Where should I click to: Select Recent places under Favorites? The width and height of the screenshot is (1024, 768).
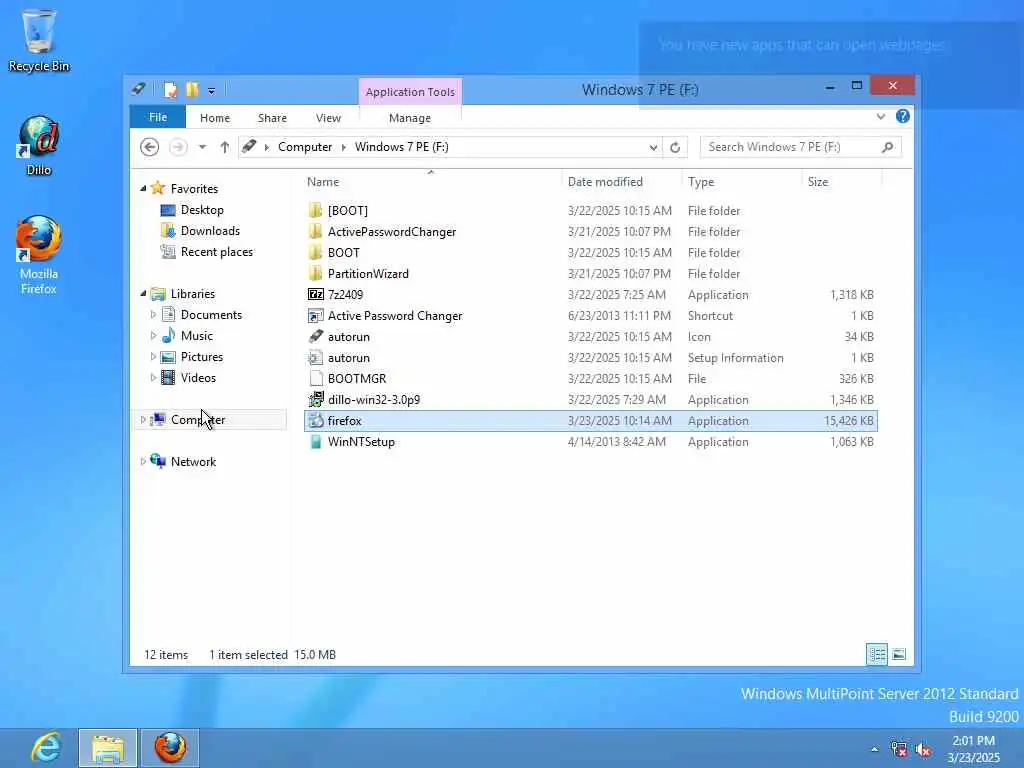(x=216, y=251)
